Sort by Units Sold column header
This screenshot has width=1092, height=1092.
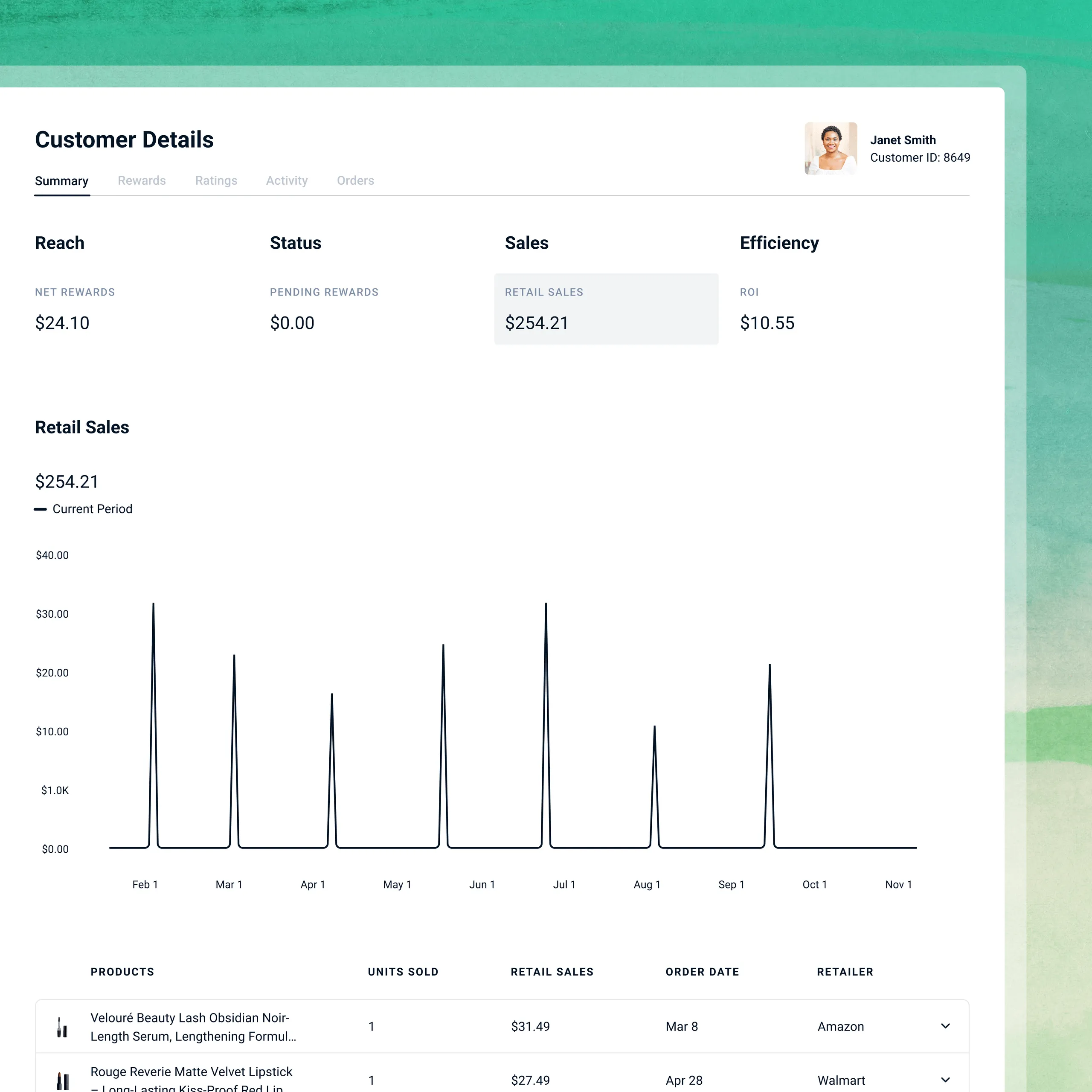pos(403,972)
